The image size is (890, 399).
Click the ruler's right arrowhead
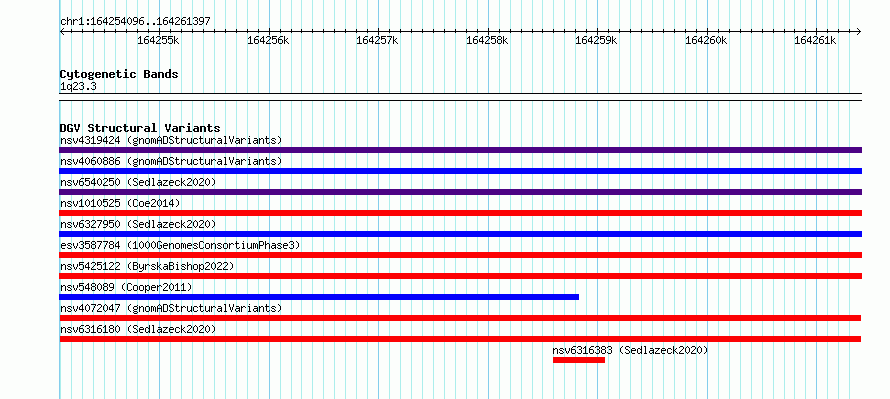859,32
